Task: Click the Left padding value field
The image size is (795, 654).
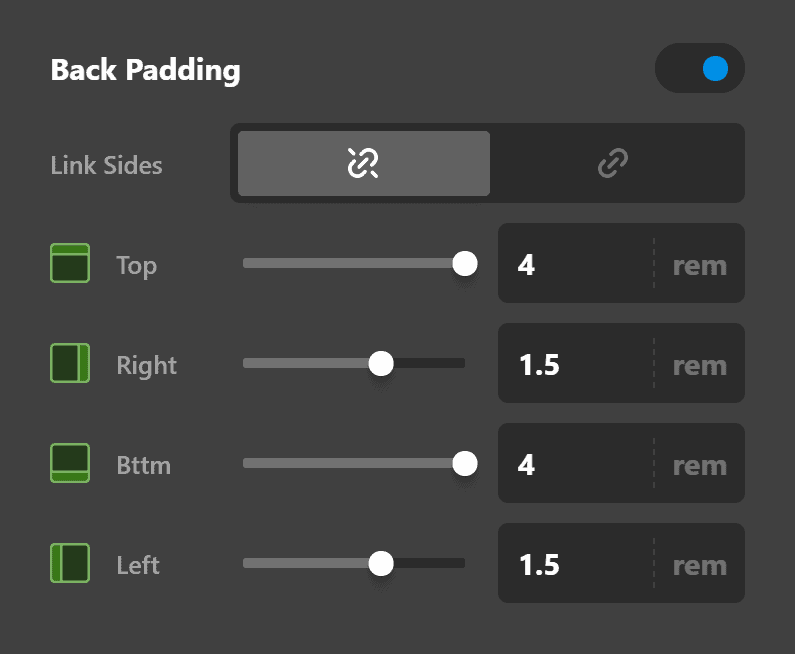Action: pos(575,565)
